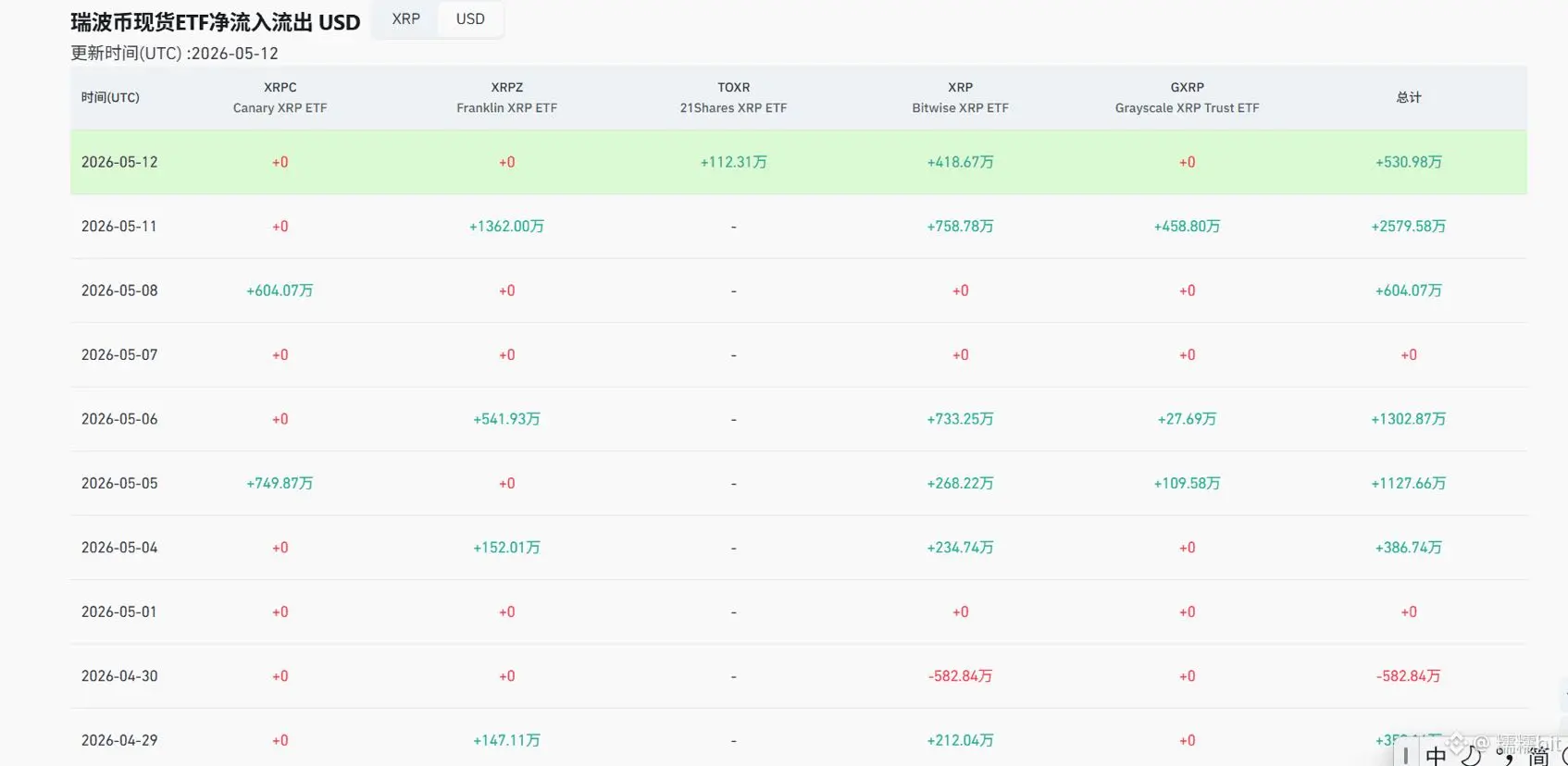Click the +541.93万 Franklin value
Image resolution: width=1568 pixels, height=766 pixels.
506,419
